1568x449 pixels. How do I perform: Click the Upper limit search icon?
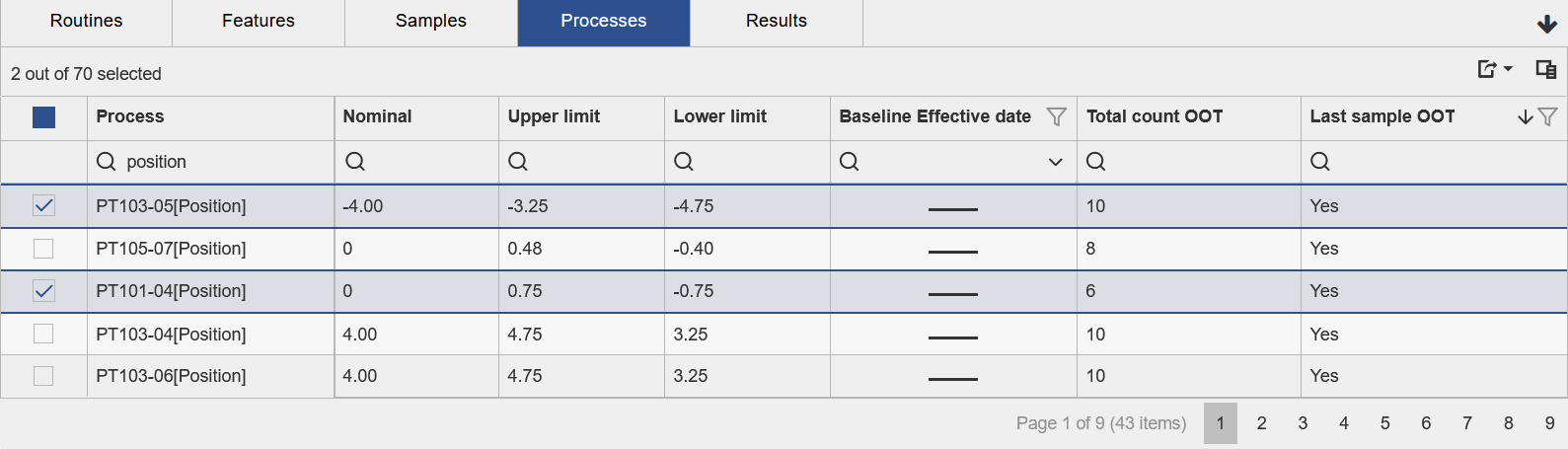[518, 162]
